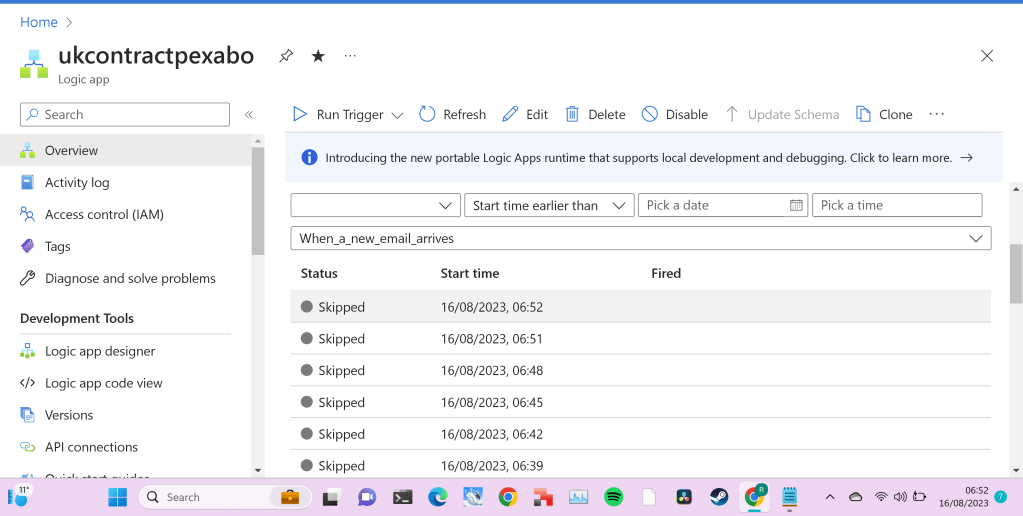
Task: Click the main pane scrollbar up arrow
Action: tap(1016, 189)
